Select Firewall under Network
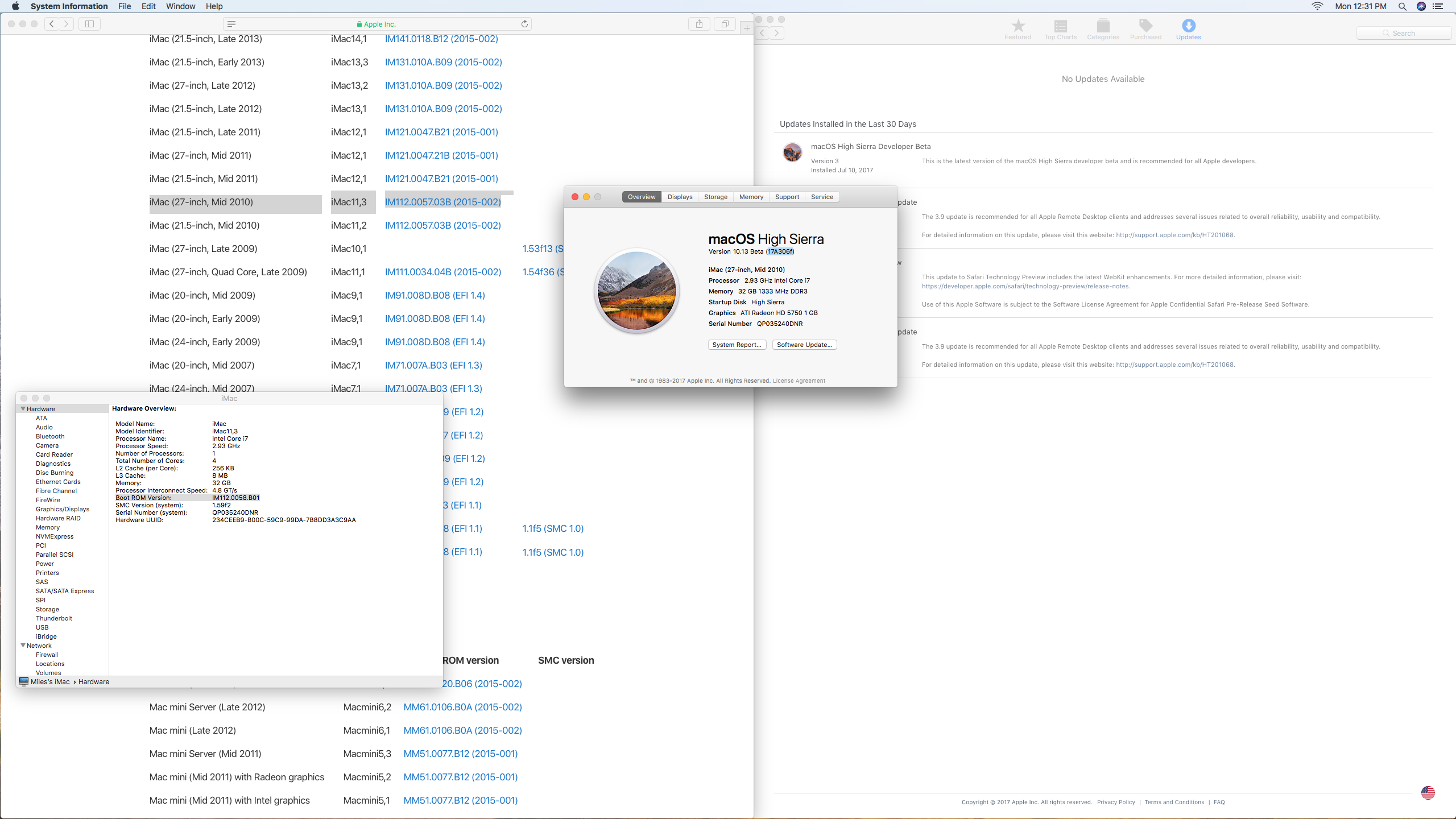The image size is (1456, 819). tap(47, 655)
